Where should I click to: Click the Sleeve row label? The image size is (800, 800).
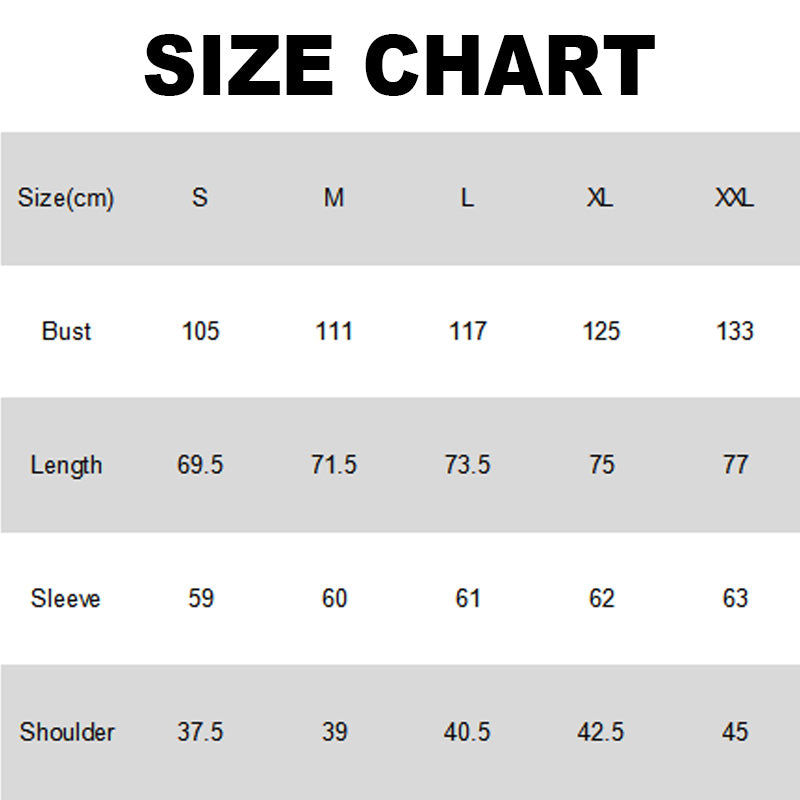pyautogui.click(x=66, y=598)
